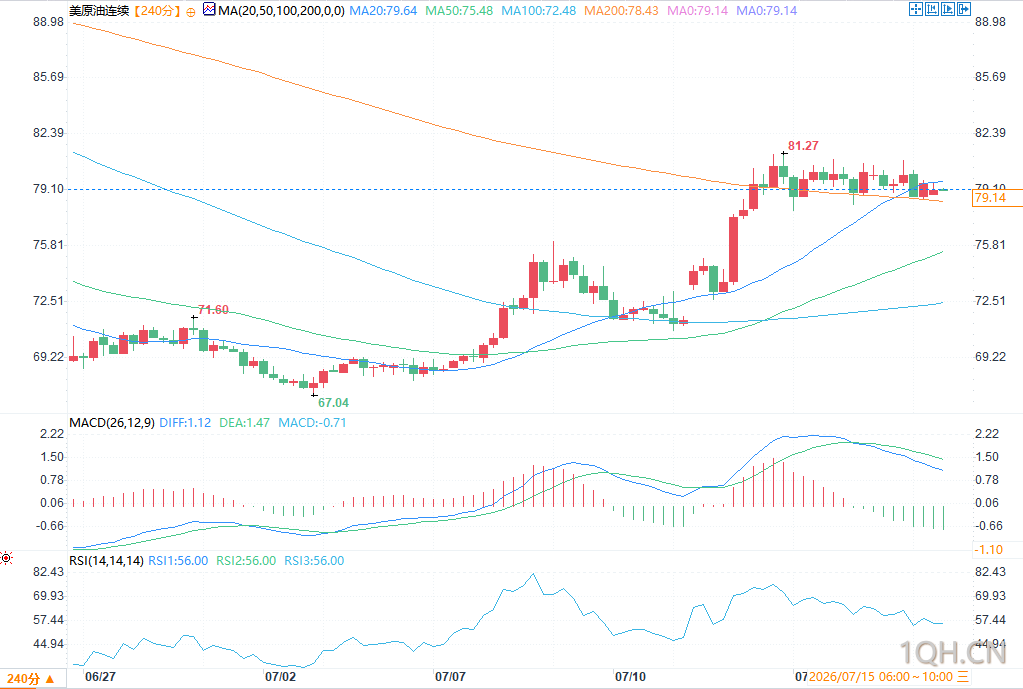
Task: Click the 07/07 date marker on time axis
Action: (x=450, y=677)
